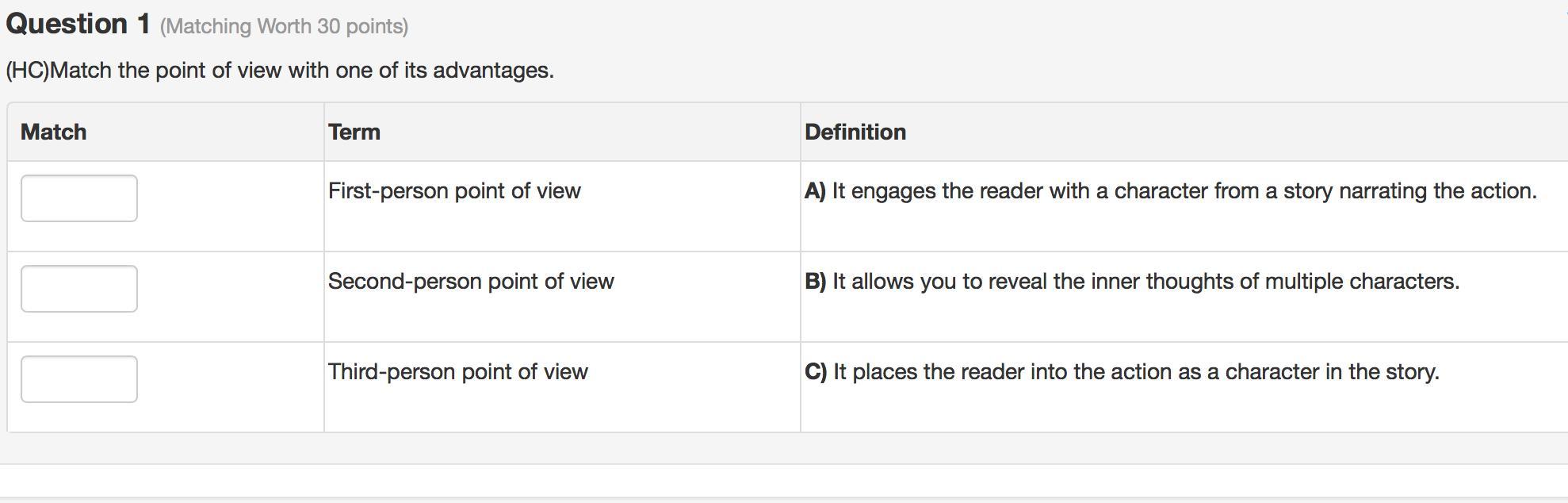Click the match box for Second-person point of view
1568x503 pixels.
(x=78, y=289)
